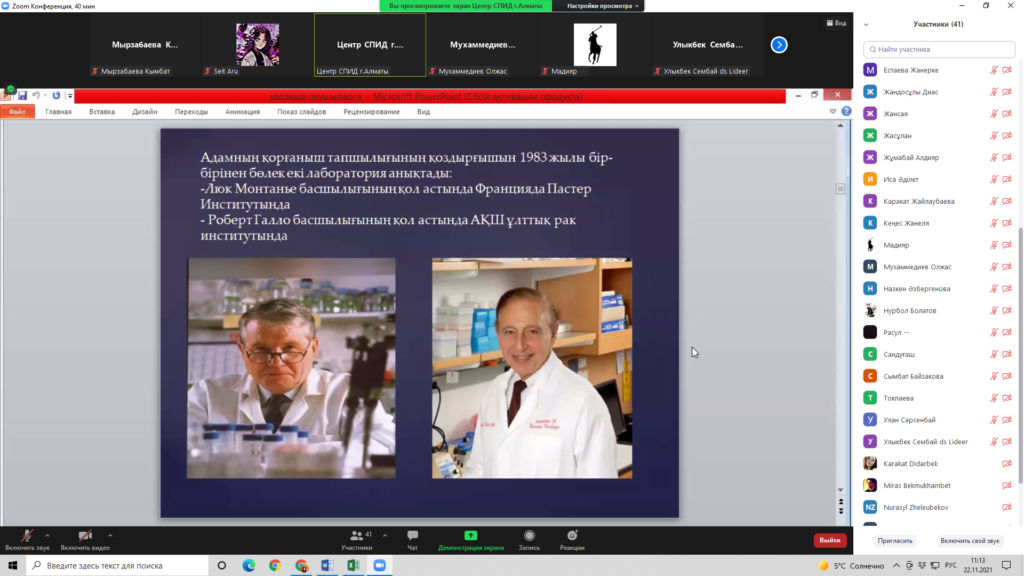Screen dimensions: 1024x576
Task: Open the Participants (Участники) panel icon
Action: click(356, 538)
